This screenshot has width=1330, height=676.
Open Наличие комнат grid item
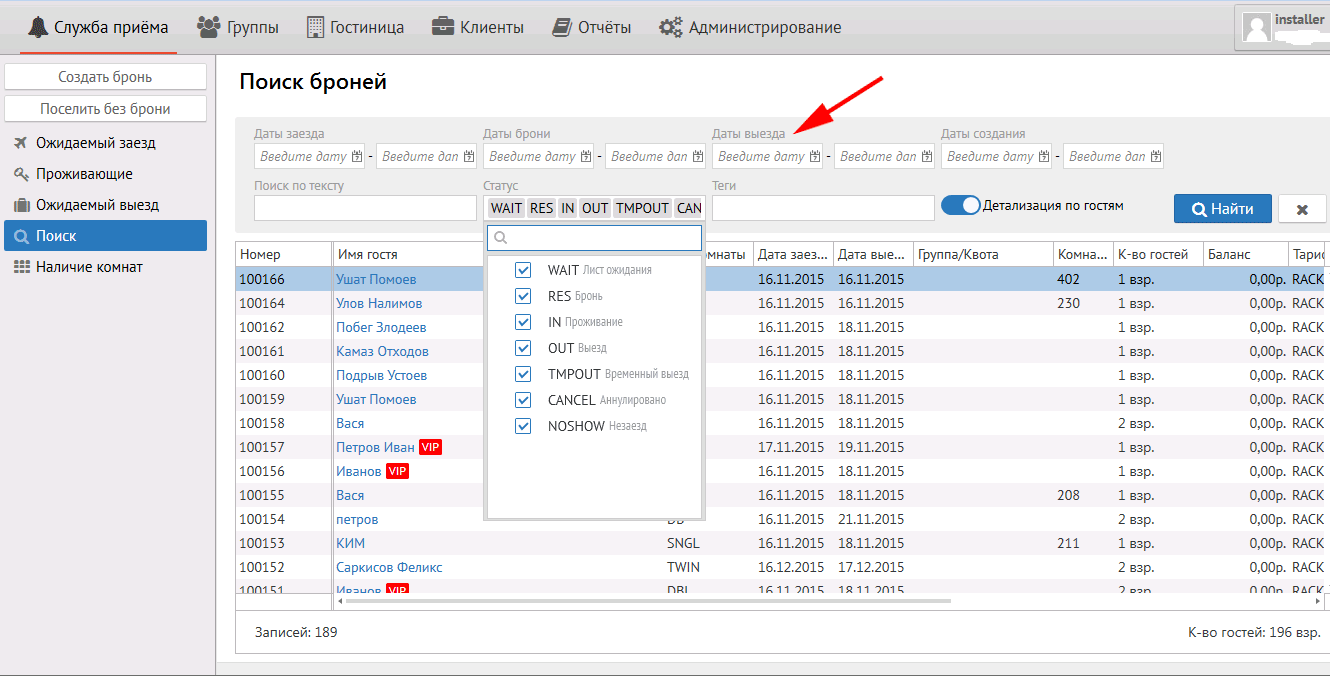pos(89,267)
